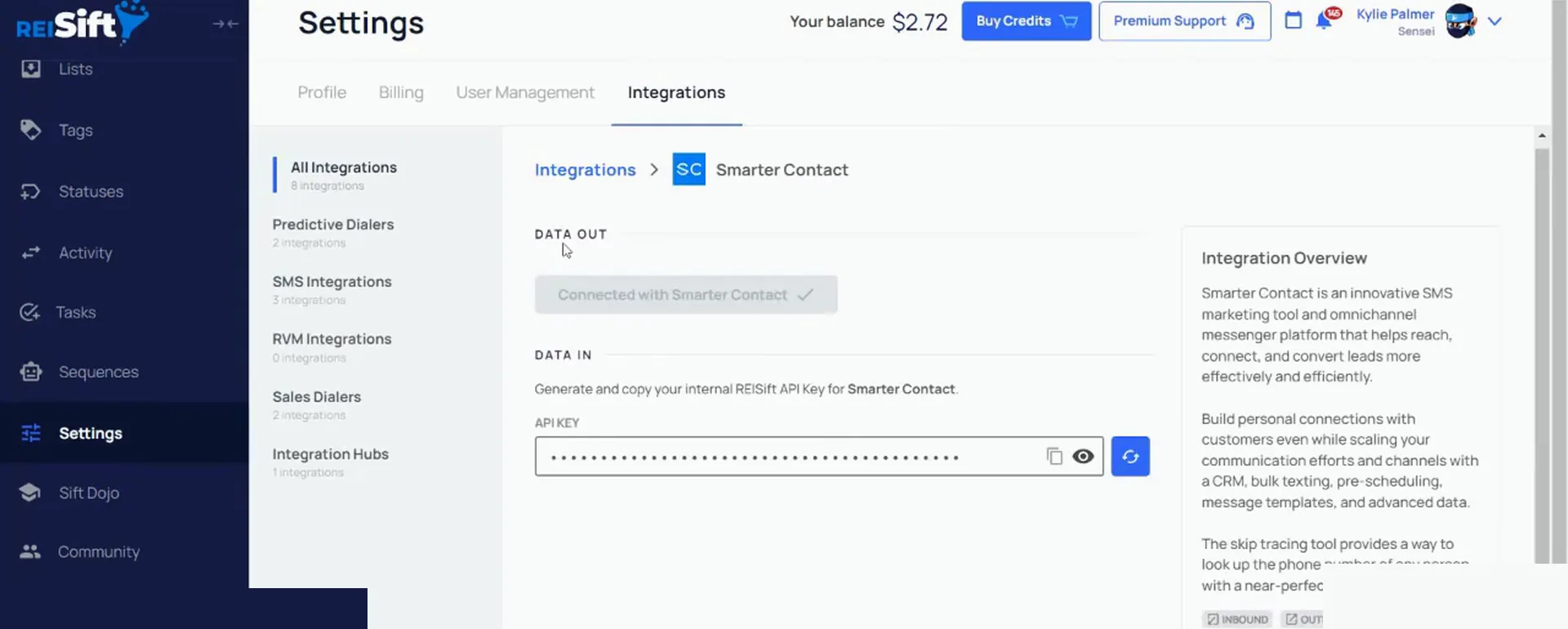Click the page vertical scrollbar
Viewport: 1568px width, 629px height.
pyautogui.click(x=1542, y=355)
